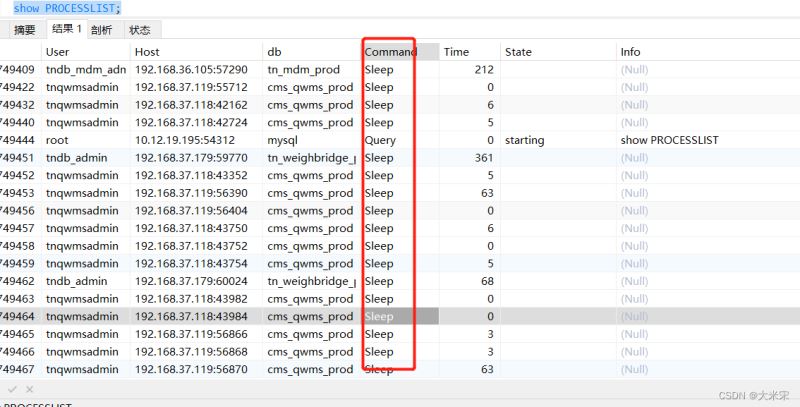The height and width of the screenshot is (407, 800).
Task: Switch to the 摘要 tab
Action: point(24,30)
